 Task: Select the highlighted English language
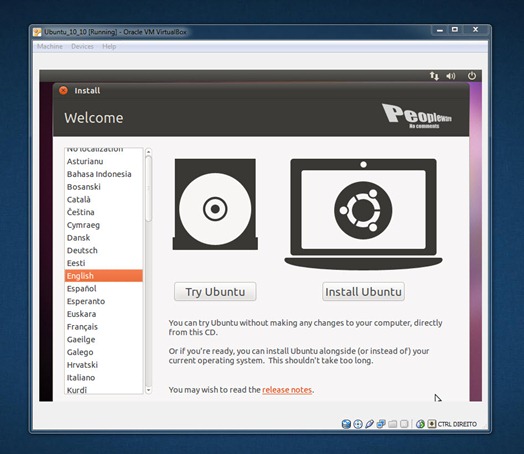(104, 276)
